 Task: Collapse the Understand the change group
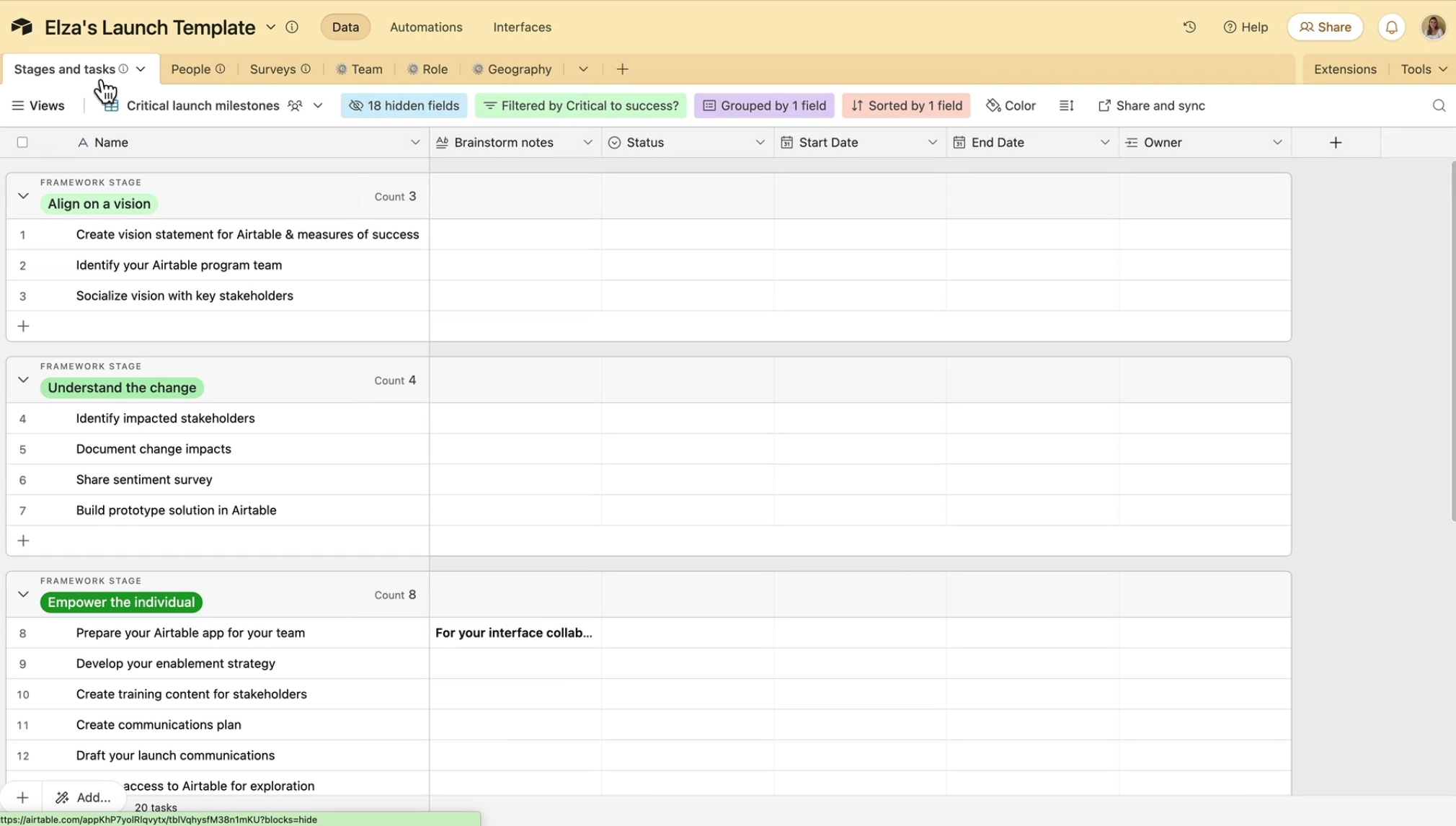click(23, 380)
